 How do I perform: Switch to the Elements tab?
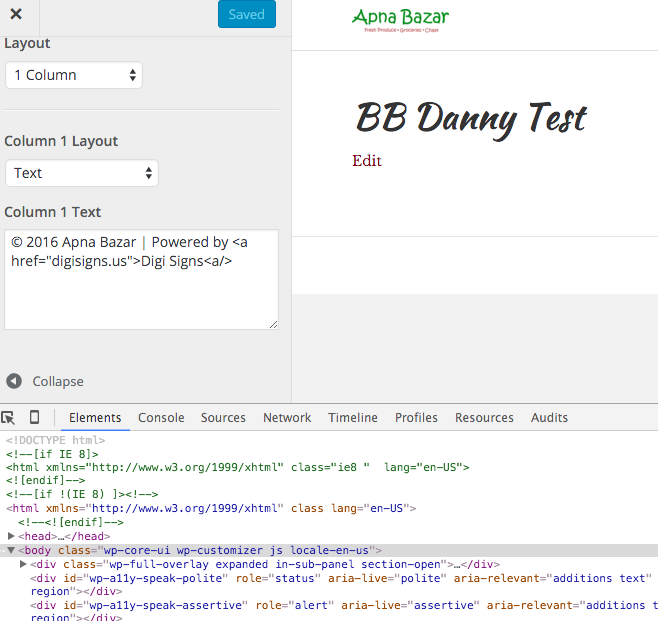(95, 418)
